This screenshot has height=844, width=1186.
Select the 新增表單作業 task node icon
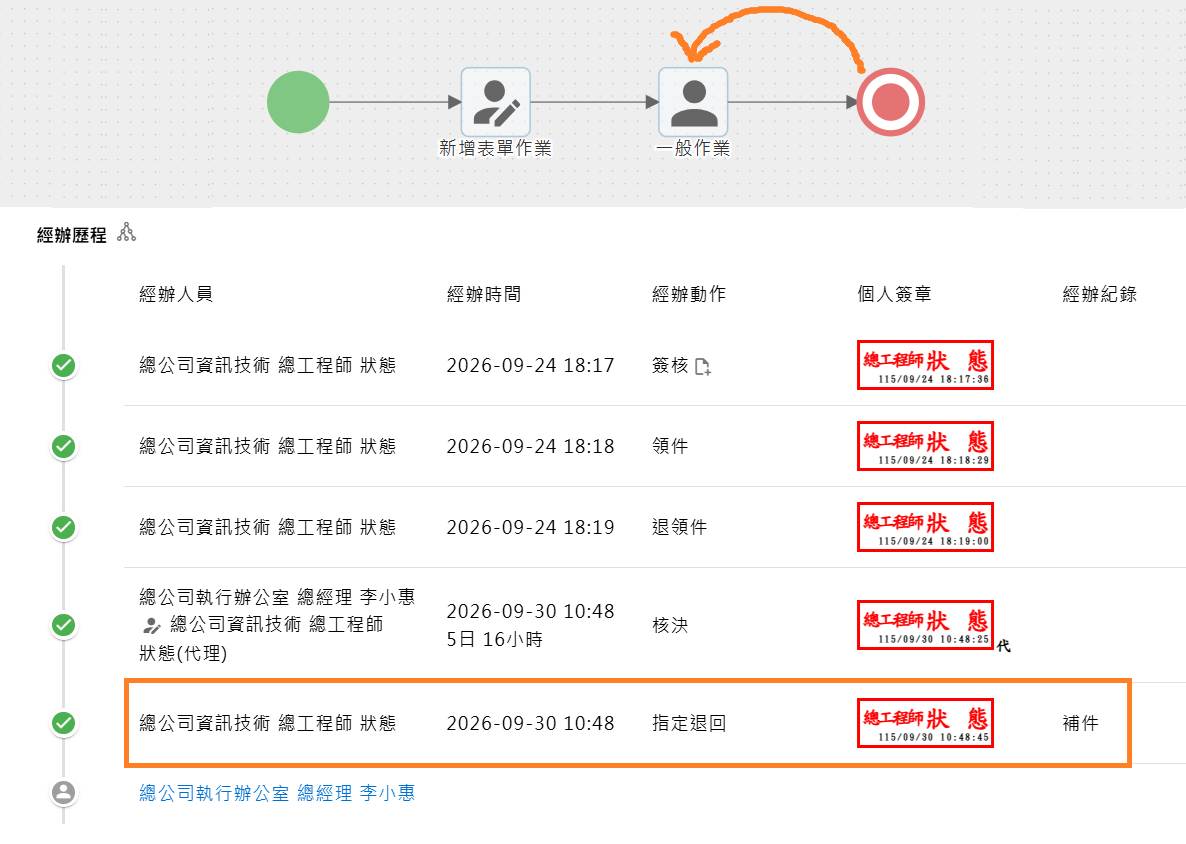click(x=495, y=102)
